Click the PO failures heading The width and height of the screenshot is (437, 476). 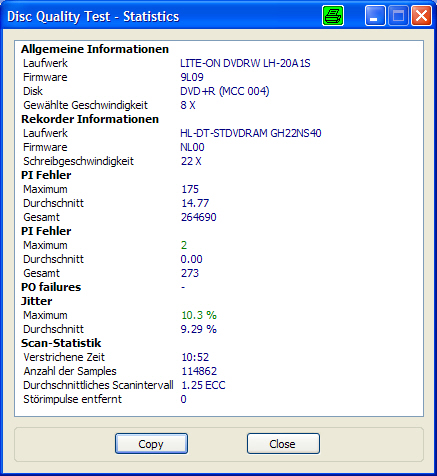[x=51, y=287]
